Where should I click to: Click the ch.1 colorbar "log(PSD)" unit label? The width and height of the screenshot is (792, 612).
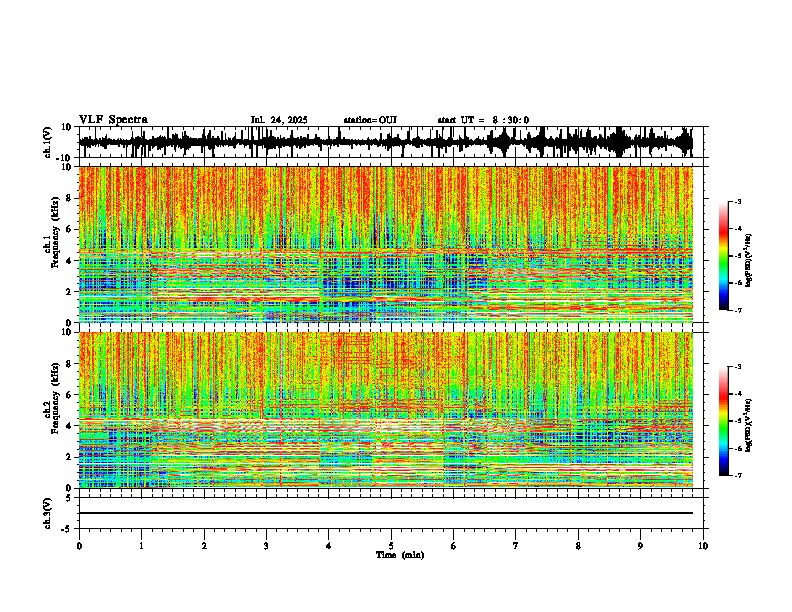point(749,261)
